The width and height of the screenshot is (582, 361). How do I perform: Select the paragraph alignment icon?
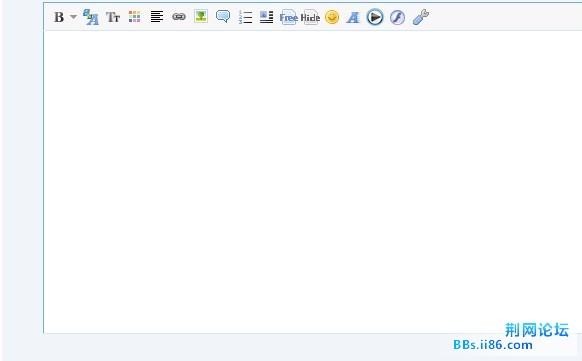tap(157, 17)
